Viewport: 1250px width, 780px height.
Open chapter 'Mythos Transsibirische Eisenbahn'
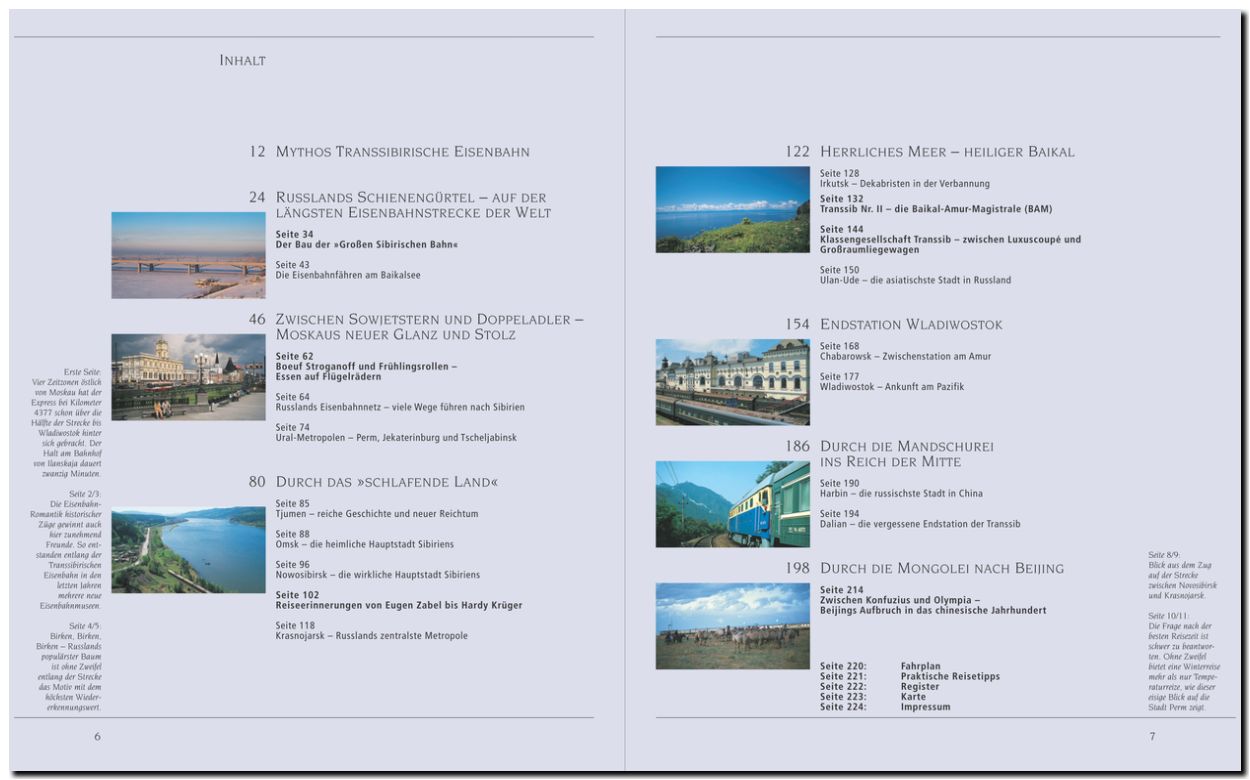tap(402, 152)
